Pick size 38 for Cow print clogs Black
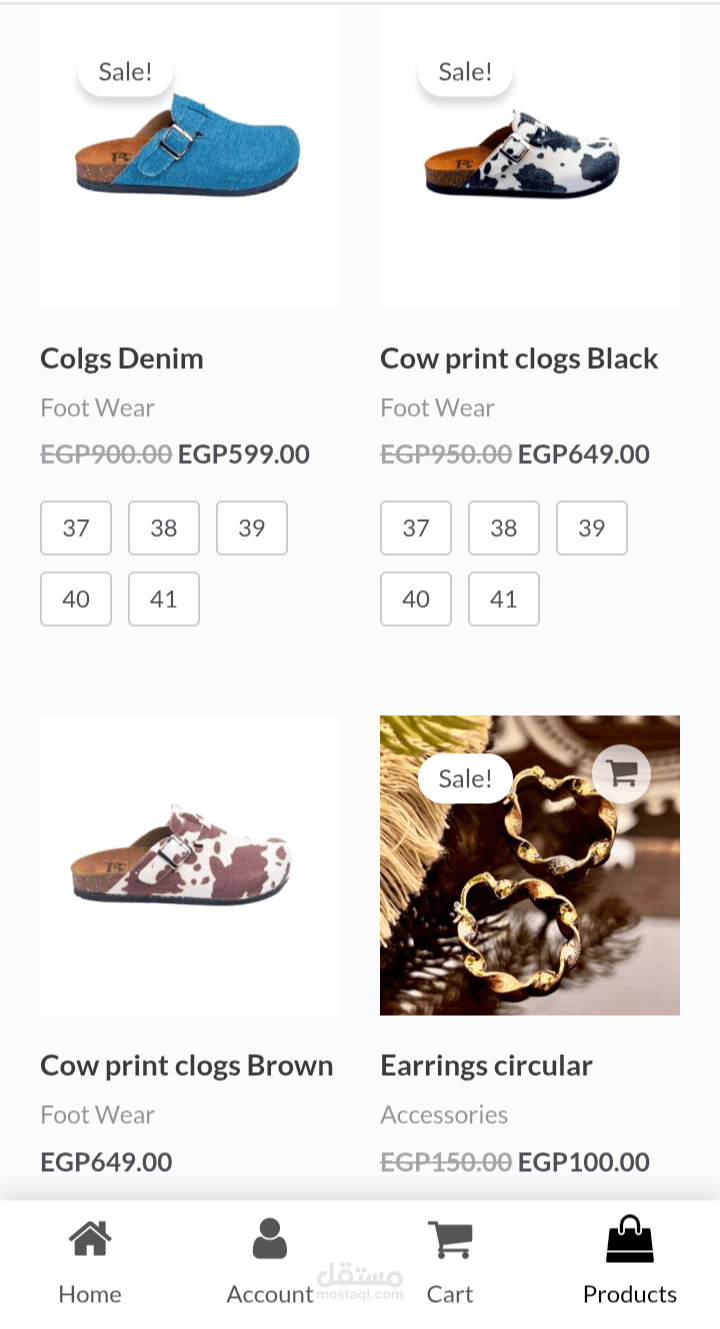The height and width of the screenshot is (1329, 720). [x=504, y=528]
